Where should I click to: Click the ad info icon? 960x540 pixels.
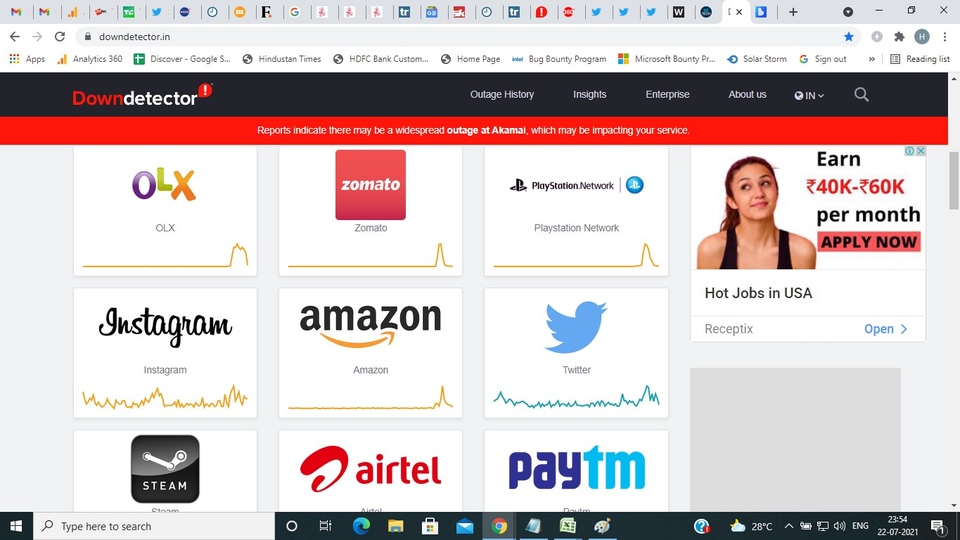click(910, 151)
